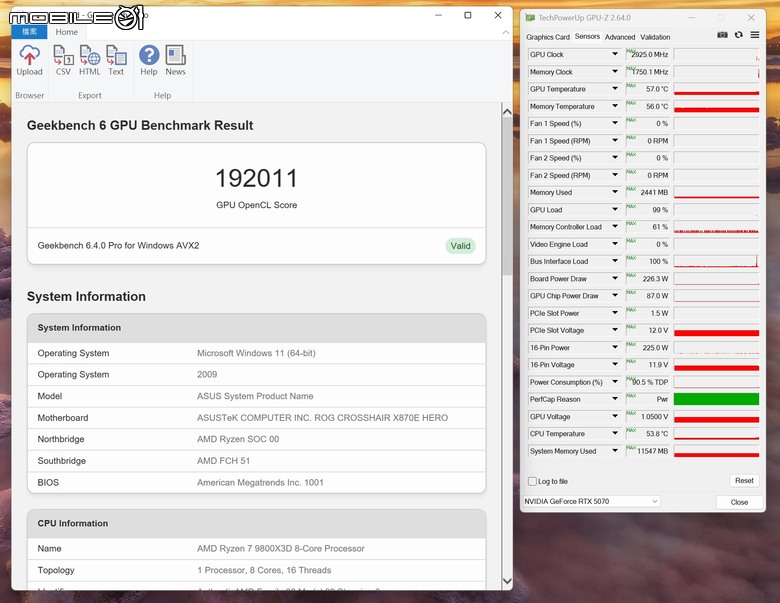Click the Board Power Draw 226.3 W value
The height and width of the screenshot is (603, 780).
tap(655, 279)
